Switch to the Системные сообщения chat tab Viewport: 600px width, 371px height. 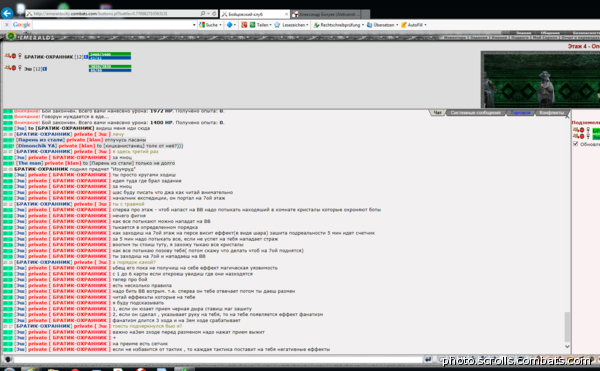tap(475, 113)
